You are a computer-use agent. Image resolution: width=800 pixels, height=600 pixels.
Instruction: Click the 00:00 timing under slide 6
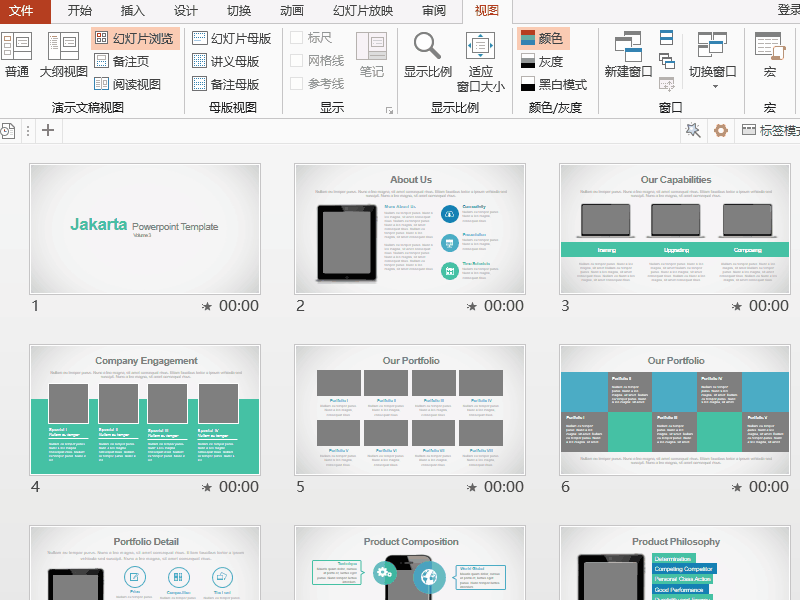pyautogui.click(x=769, y=487)
